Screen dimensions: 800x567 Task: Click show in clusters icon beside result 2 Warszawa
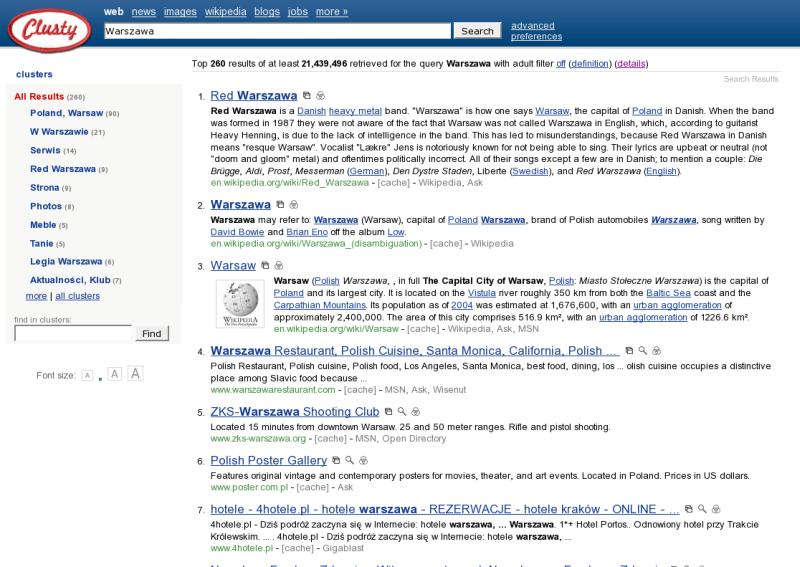[294, 205]
